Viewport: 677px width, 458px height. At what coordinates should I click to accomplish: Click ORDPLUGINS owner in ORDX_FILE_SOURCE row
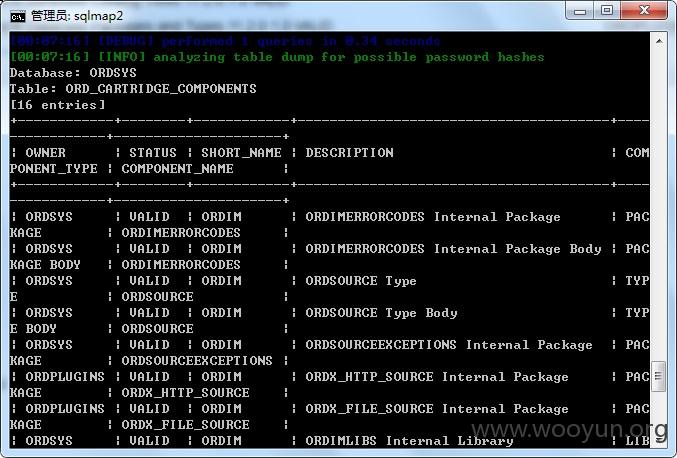(65, 409)
